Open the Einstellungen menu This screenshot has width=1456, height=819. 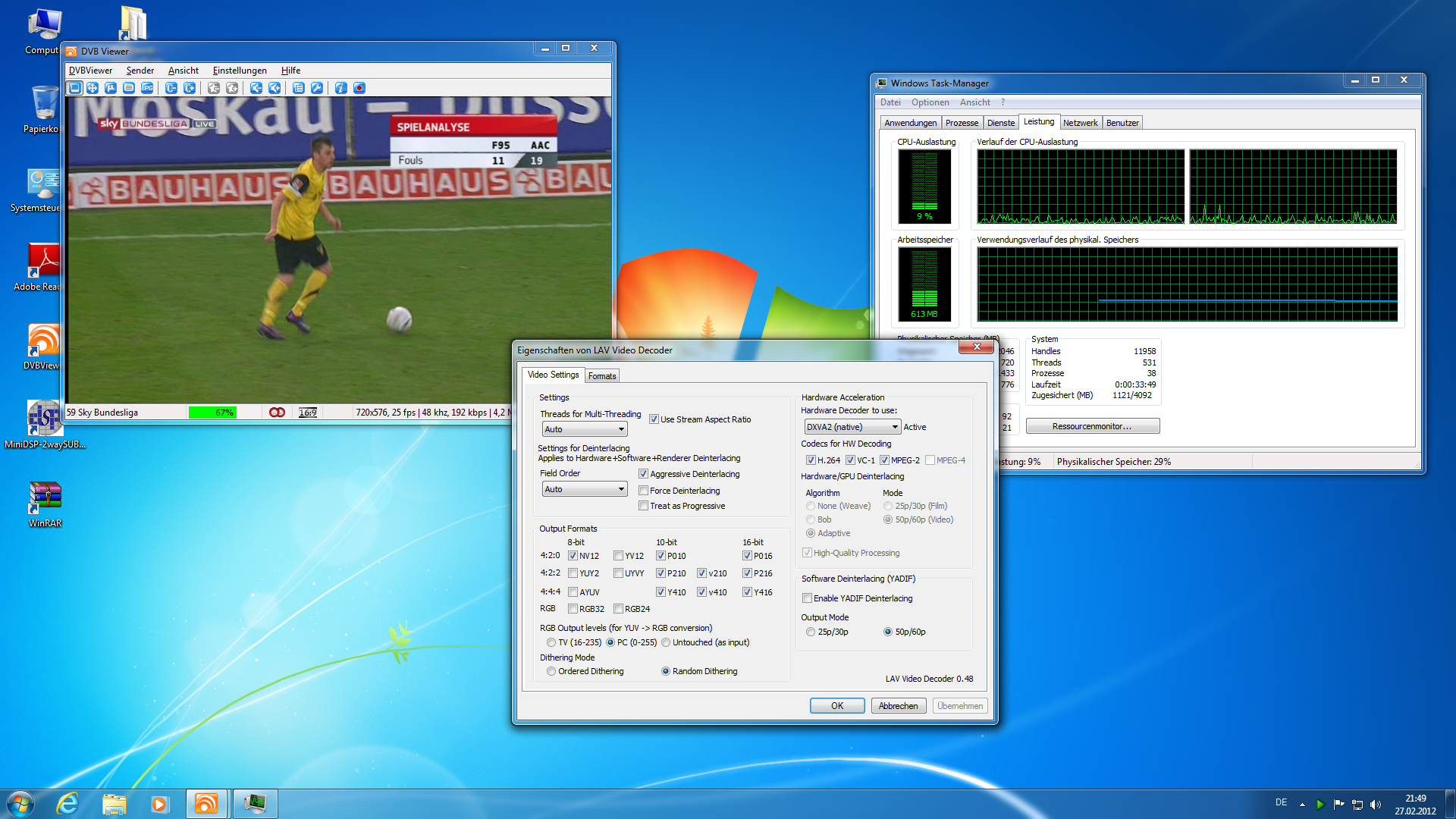(240, 71)
